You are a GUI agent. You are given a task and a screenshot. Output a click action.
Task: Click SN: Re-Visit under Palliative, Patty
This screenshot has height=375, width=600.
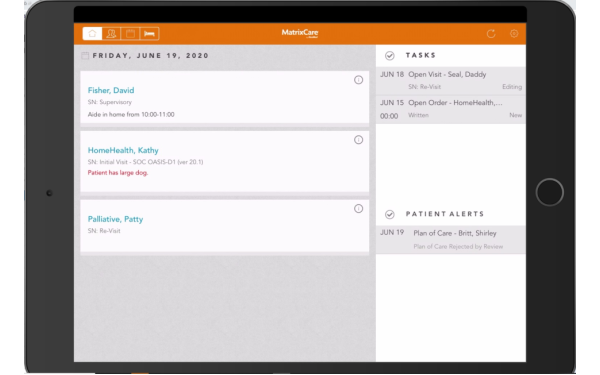coord(104,231)
